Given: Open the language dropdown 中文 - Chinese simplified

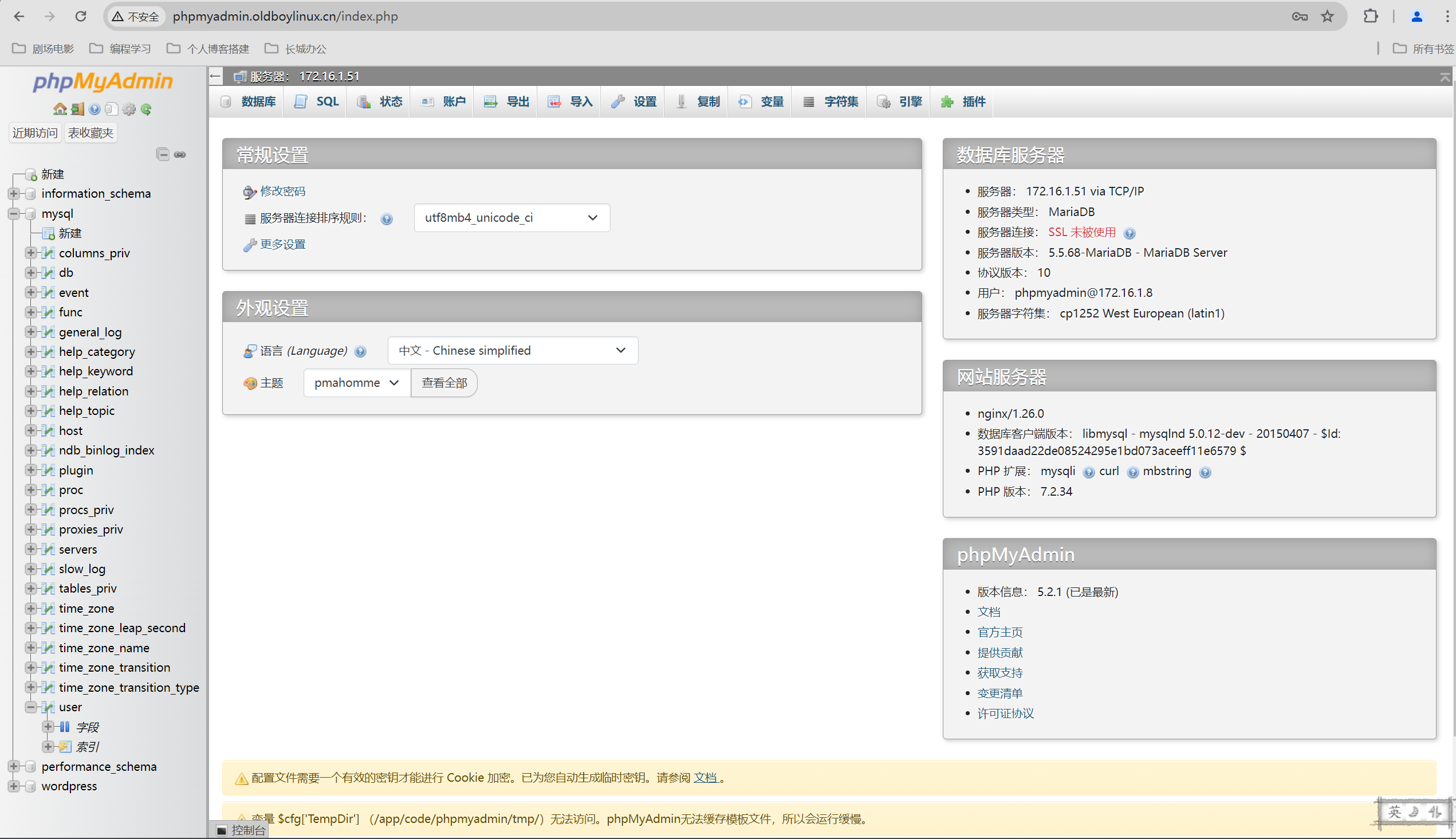Looking at the screenshot, I should pyautogui.click(x=513, y=350).
